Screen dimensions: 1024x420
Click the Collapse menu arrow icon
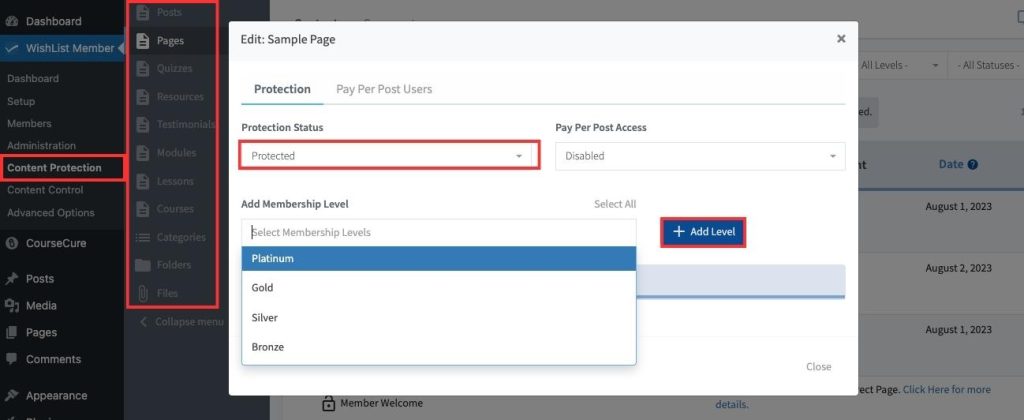[144, 321]
